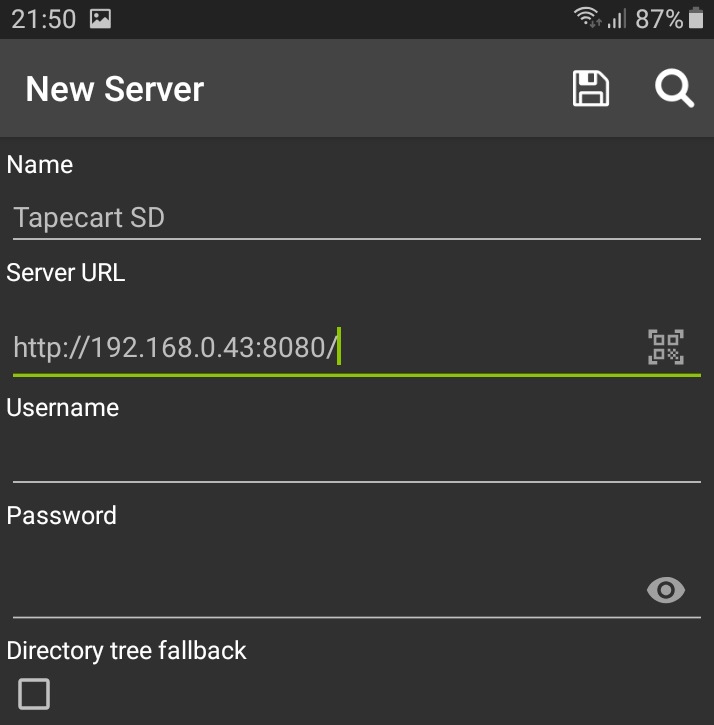Image resolution: width=714 pixels, height=725 pixels.
Task: Scan server URL using QR code icon
Action: tap(665, 347)
